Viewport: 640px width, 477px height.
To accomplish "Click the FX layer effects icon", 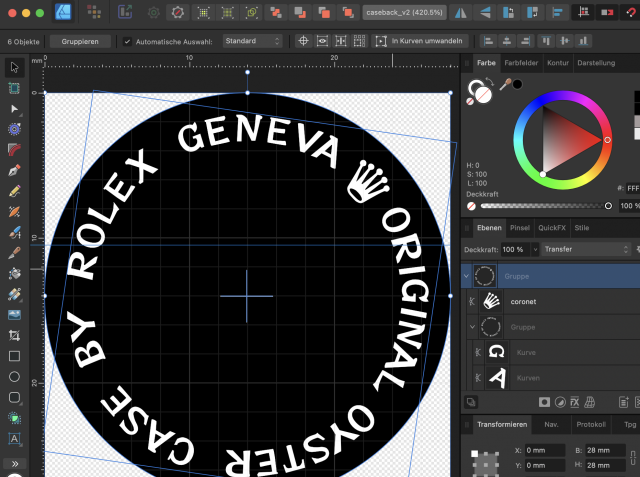I will click(575, 402).
